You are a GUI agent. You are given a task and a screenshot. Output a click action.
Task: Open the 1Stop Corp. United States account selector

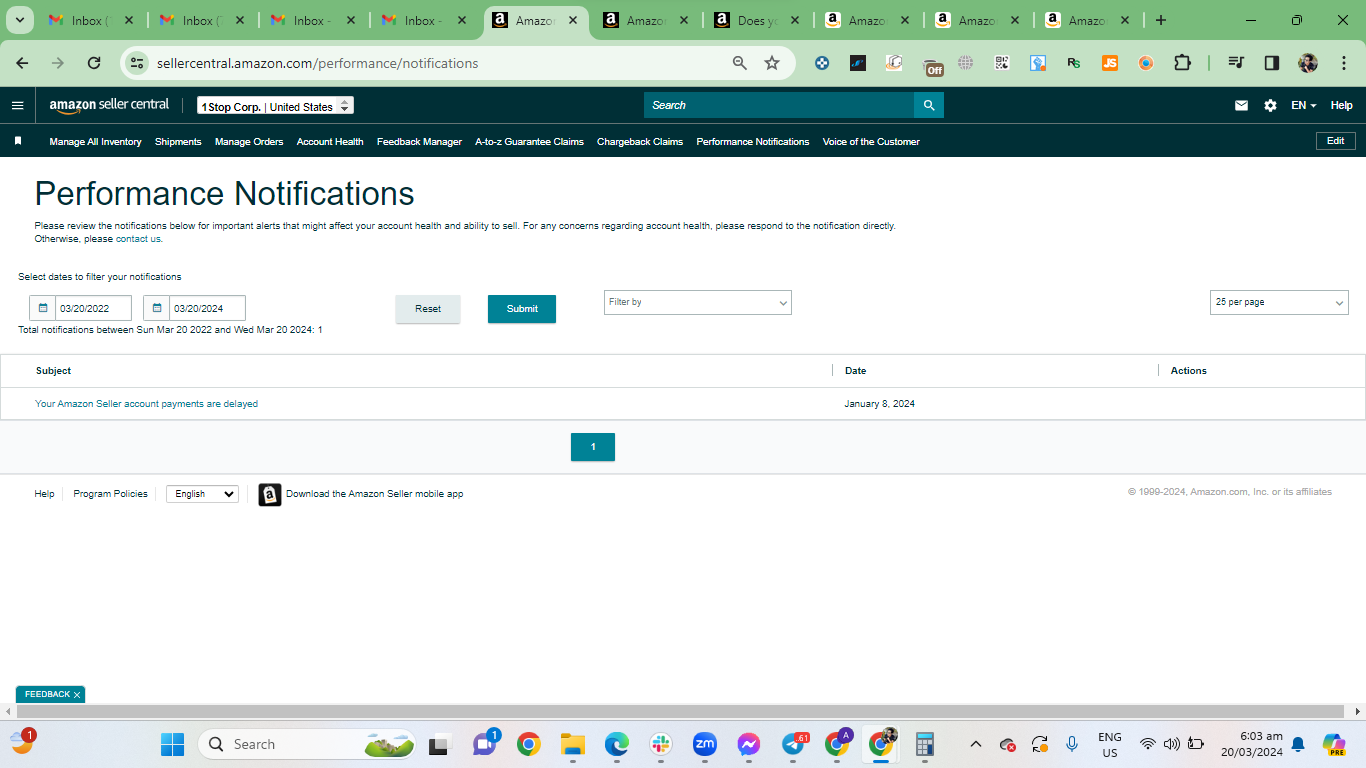[x=275, y=106]
